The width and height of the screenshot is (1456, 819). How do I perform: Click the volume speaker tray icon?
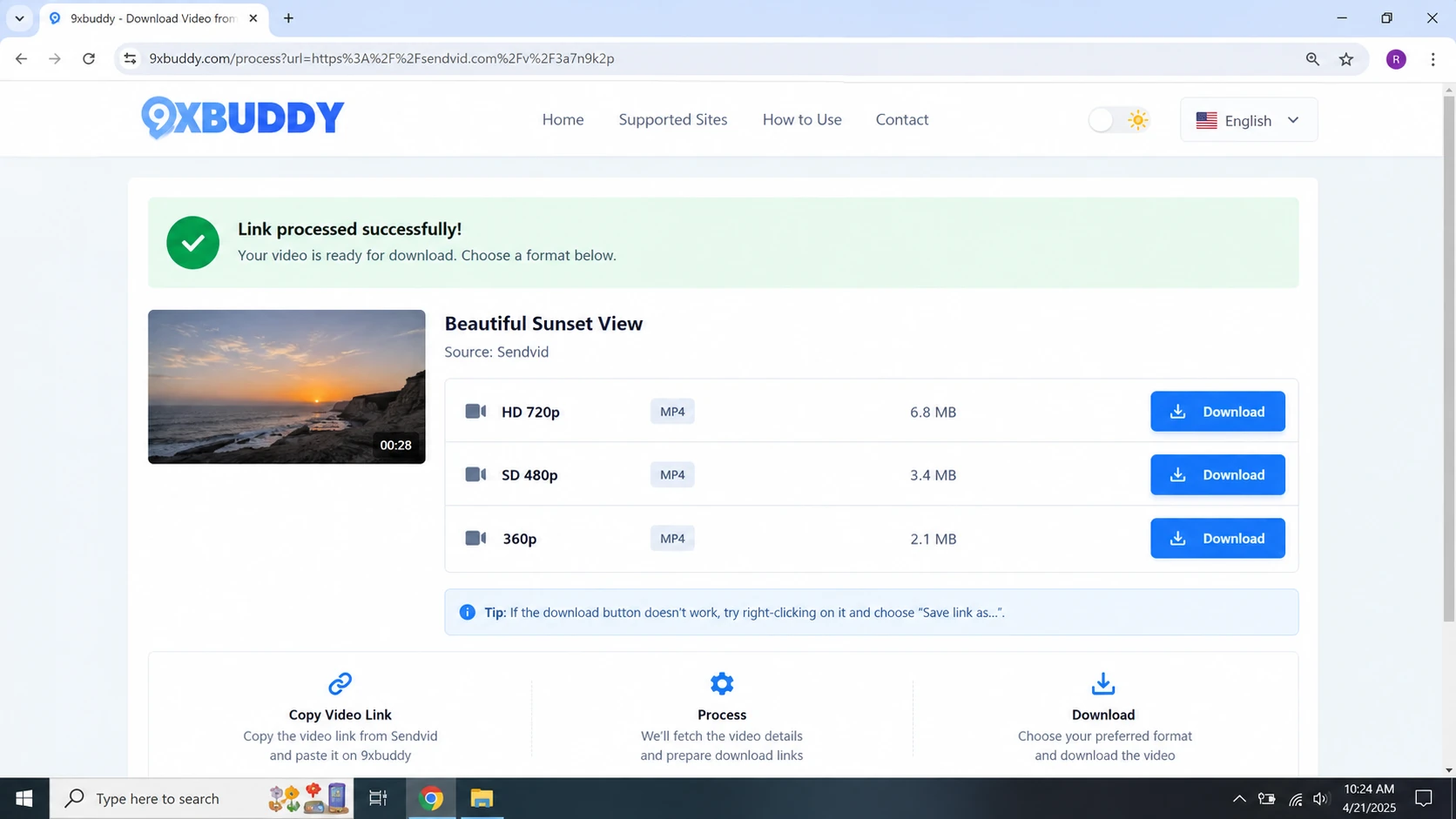[x=1320, y=798]
